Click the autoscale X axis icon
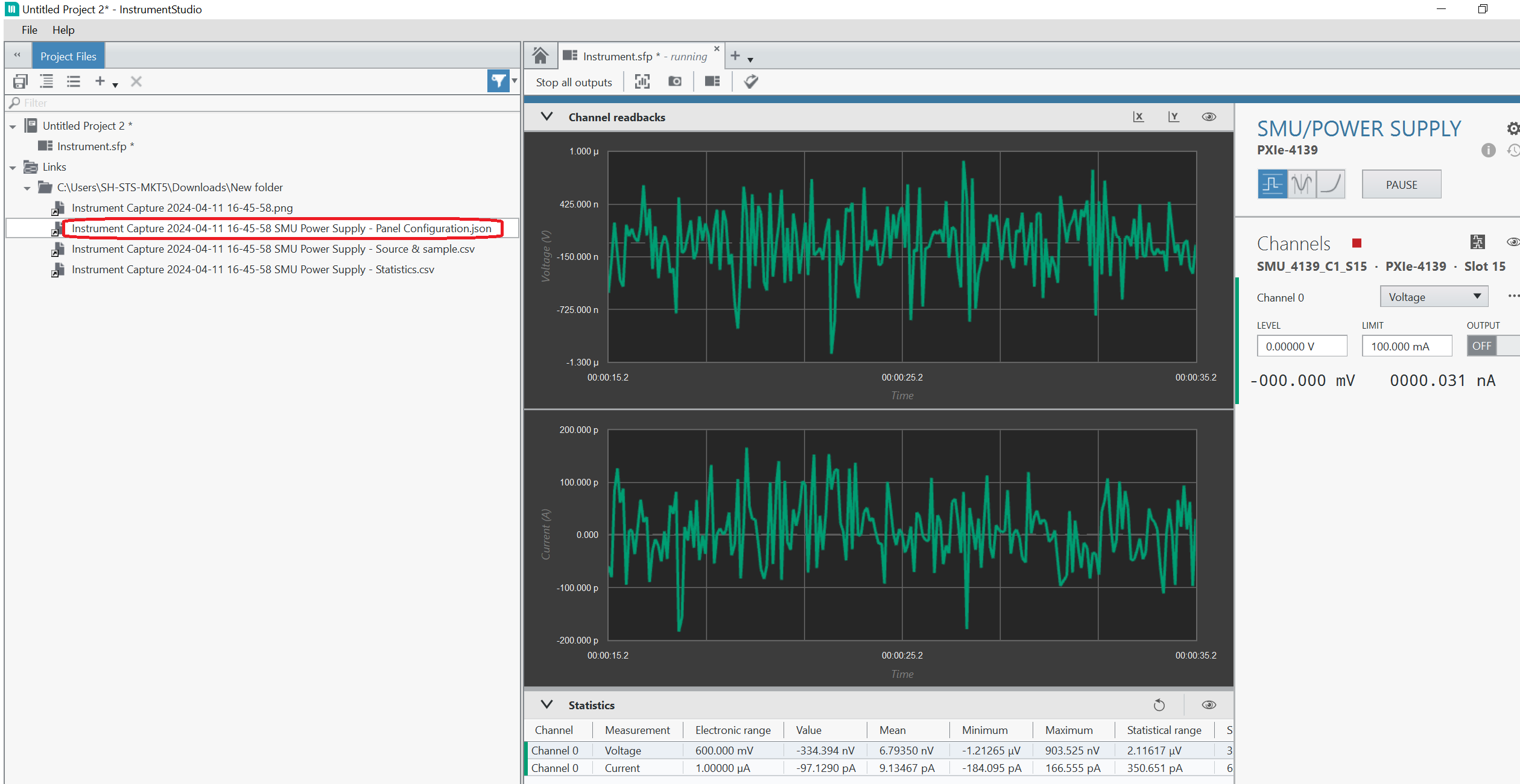Image resolution: width=1520 pixels, height=784 pixels. 1138,117
